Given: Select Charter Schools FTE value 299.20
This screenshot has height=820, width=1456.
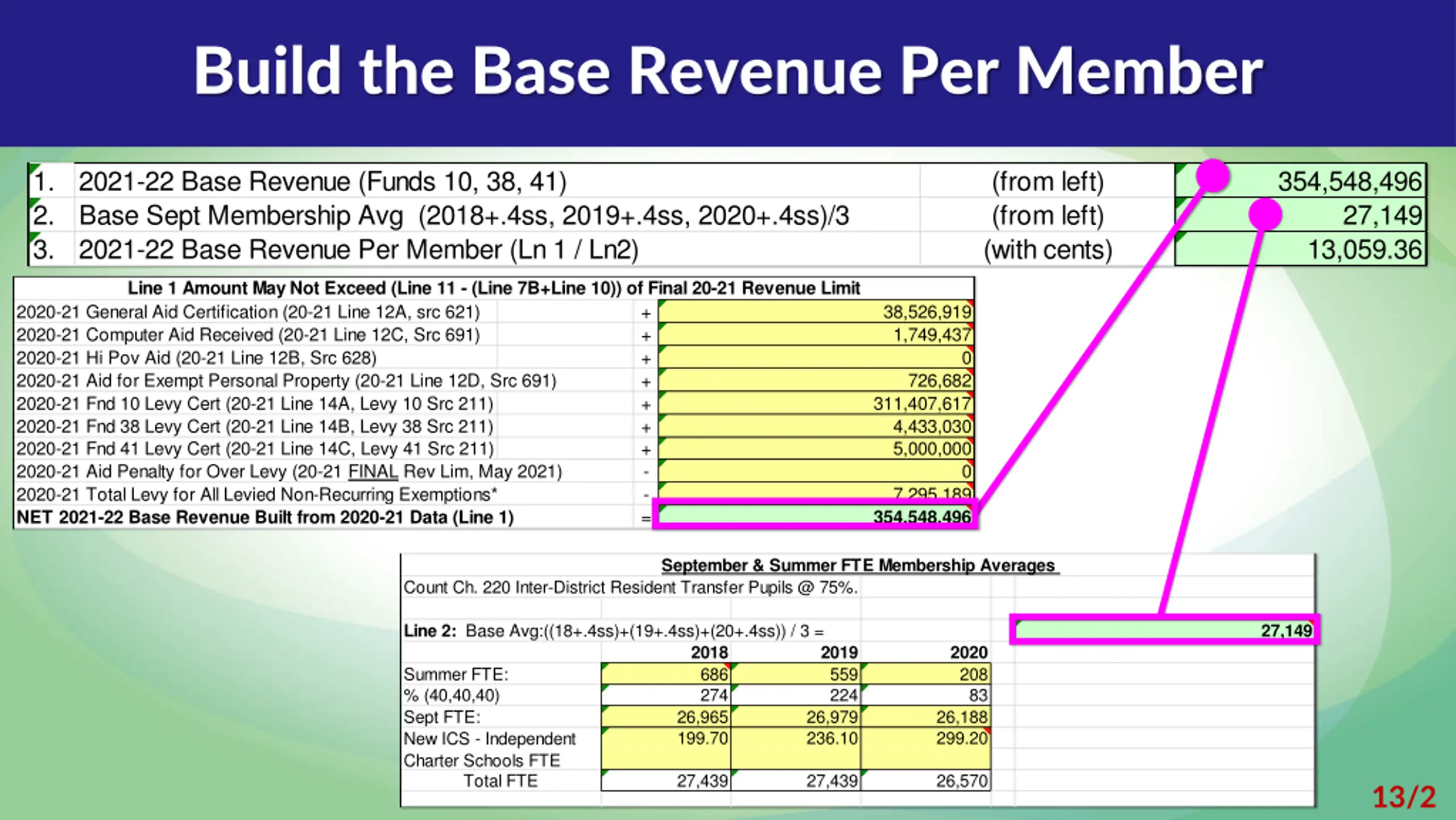Looking at the screenshot, I should click(962, 739).
